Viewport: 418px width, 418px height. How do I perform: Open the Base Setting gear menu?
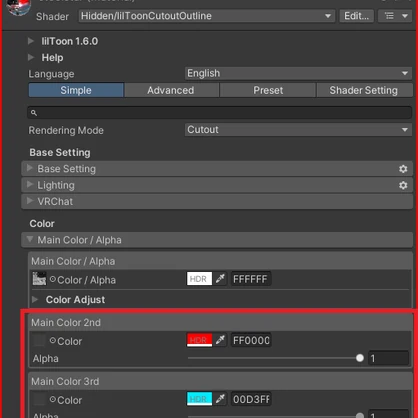[403, 169]
